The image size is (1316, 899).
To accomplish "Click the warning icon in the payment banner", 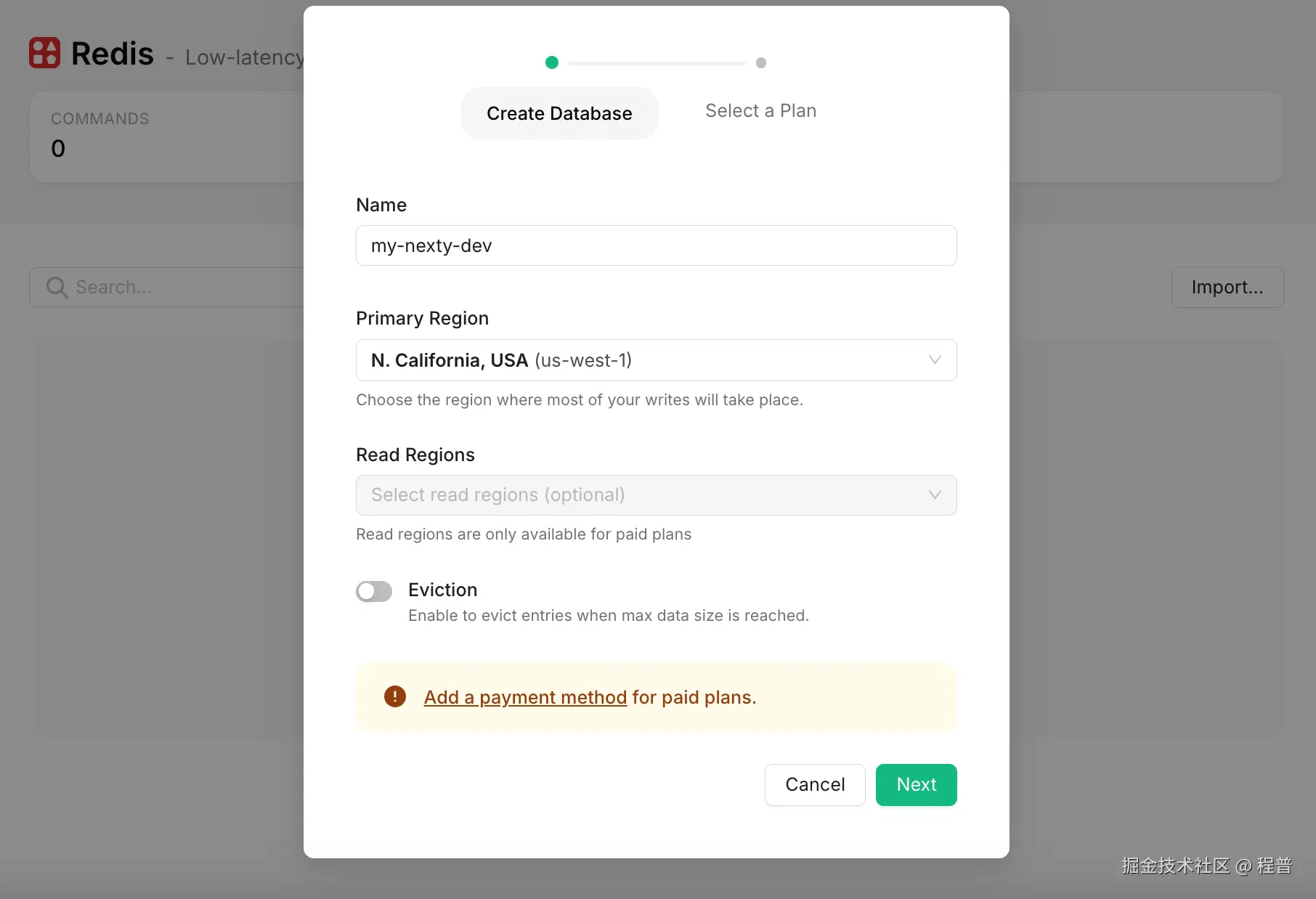I will (x=394, y=696).
